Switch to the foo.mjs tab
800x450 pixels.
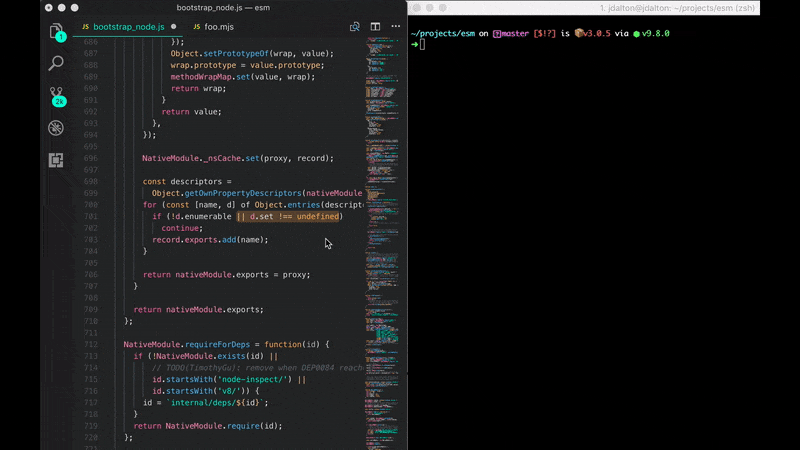click(218, 27)
